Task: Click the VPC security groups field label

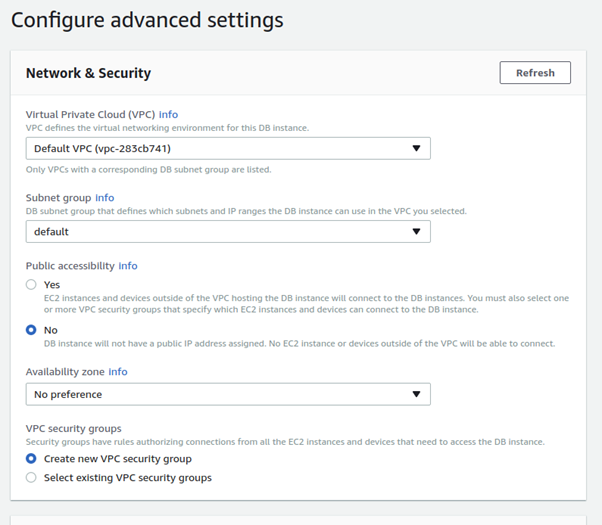Action: [x=76, y=427]
